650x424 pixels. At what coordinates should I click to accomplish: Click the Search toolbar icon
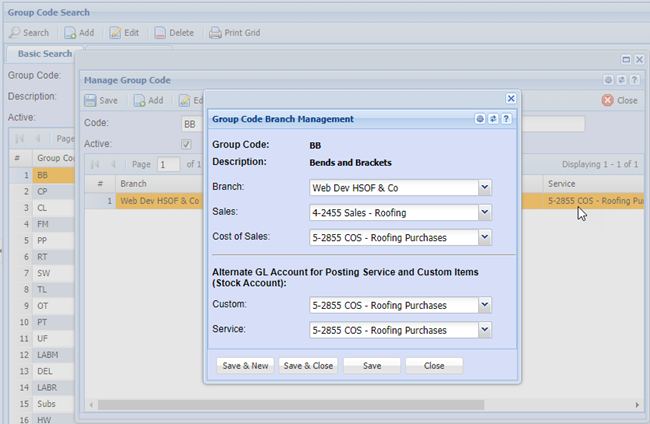click(15, 33)
